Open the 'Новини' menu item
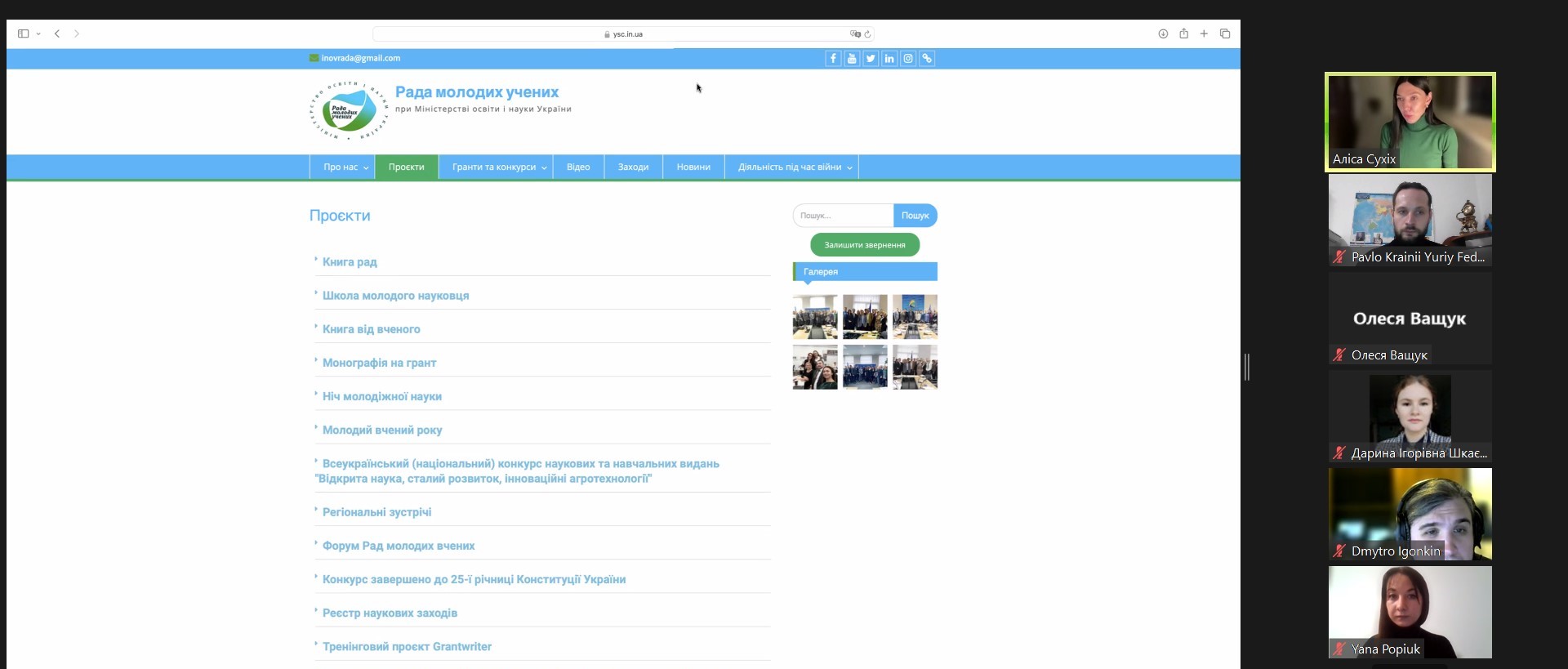The image size is (1568, 669). (693, 167)
